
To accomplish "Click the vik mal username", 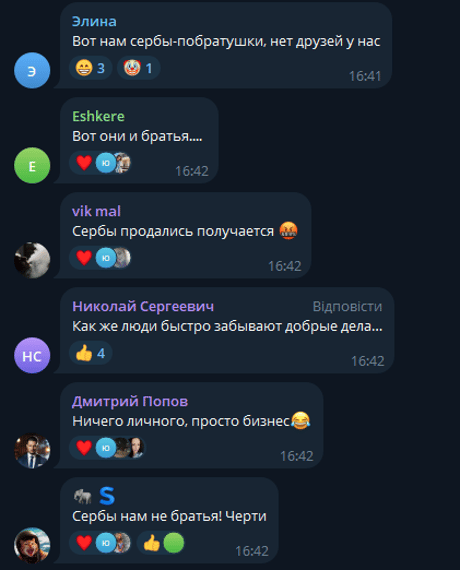I will 96,211.
